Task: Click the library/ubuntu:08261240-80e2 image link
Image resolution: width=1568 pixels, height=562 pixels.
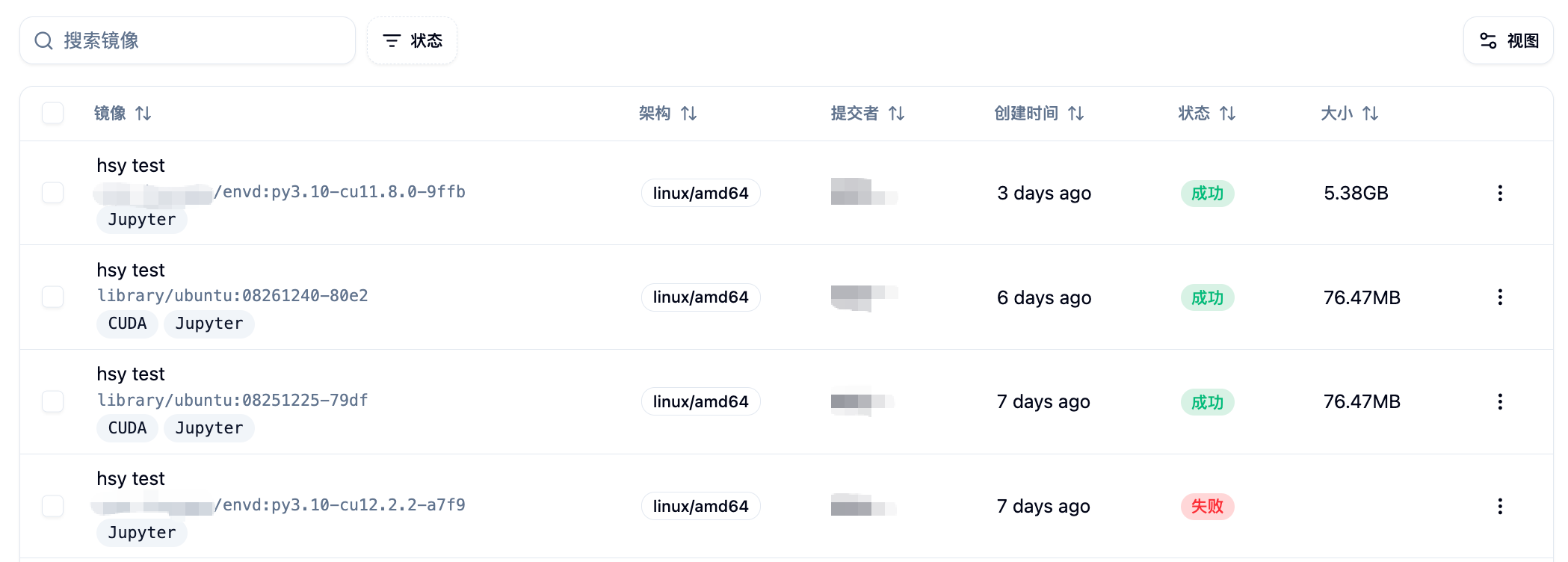Action: click(232, 296)
